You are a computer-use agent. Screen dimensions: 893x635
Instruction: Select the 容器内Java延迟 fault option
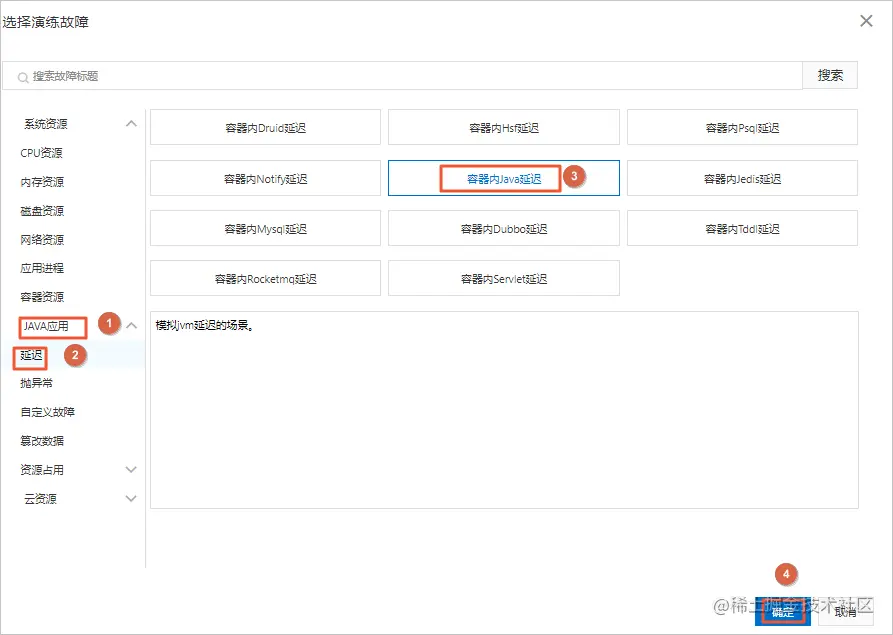coord(504,177)
